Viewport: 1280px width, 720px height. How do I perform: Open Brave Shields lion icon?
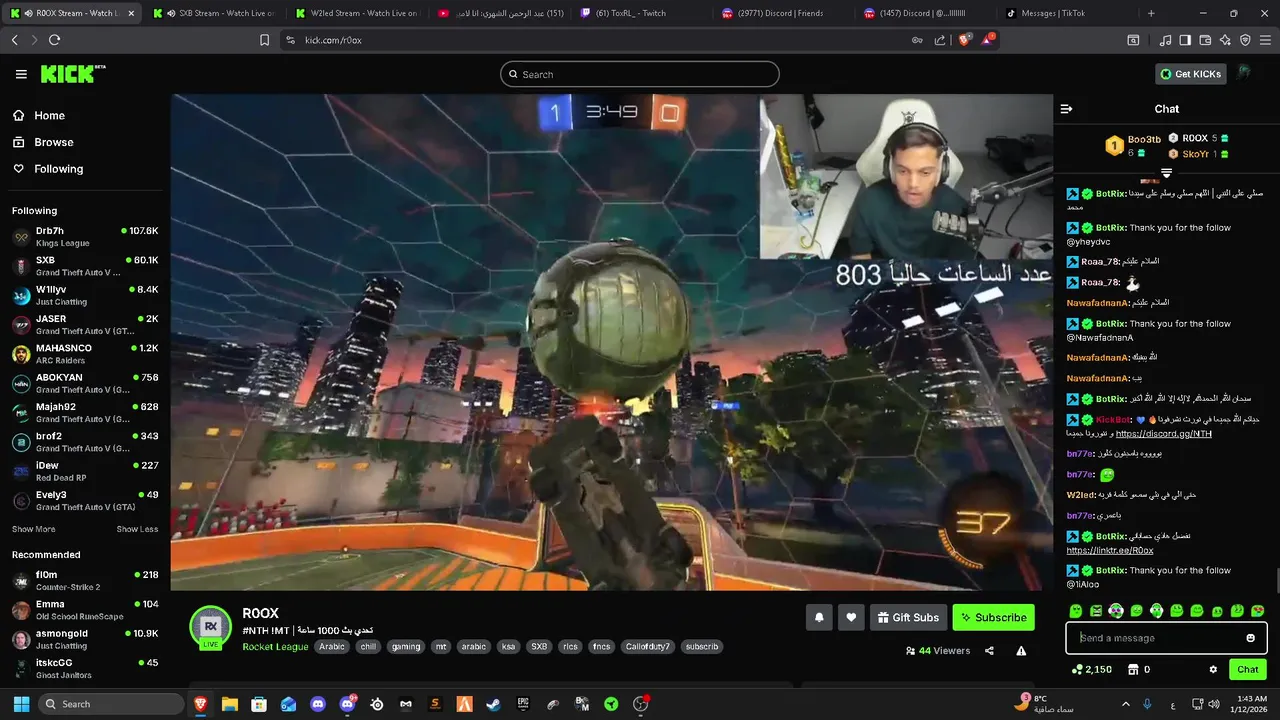(x=964, y=40)
